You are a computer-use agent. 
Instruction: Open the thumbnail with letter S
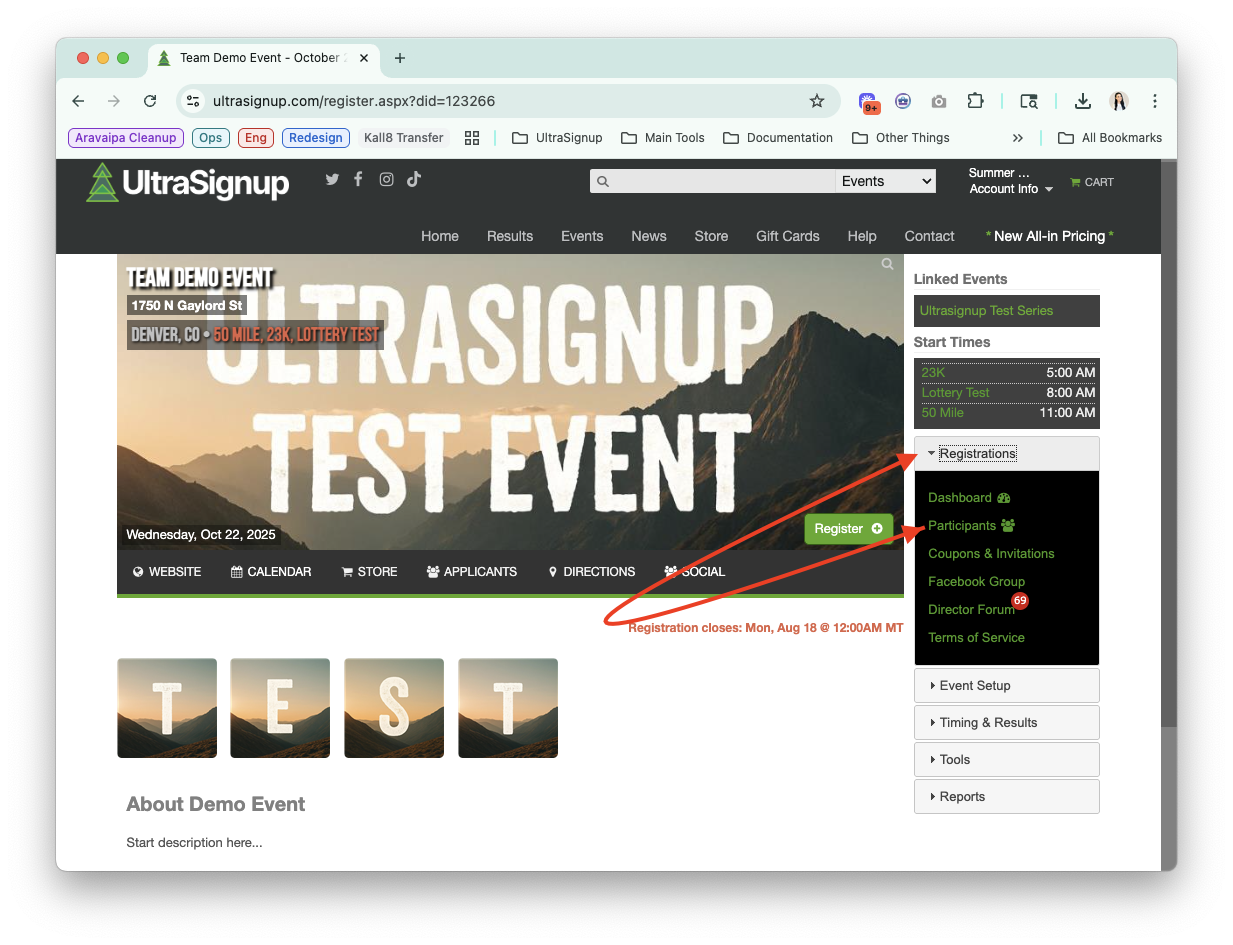pos(394,708)
